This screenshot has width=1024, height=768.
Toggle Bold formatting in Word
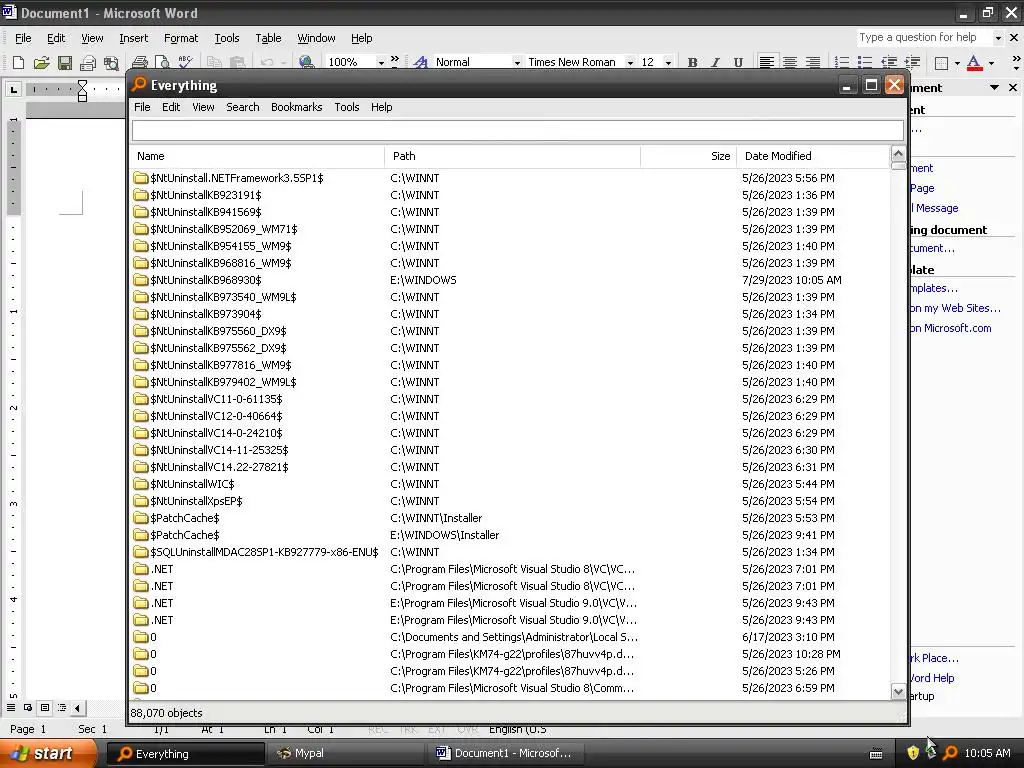pos(692,62)
